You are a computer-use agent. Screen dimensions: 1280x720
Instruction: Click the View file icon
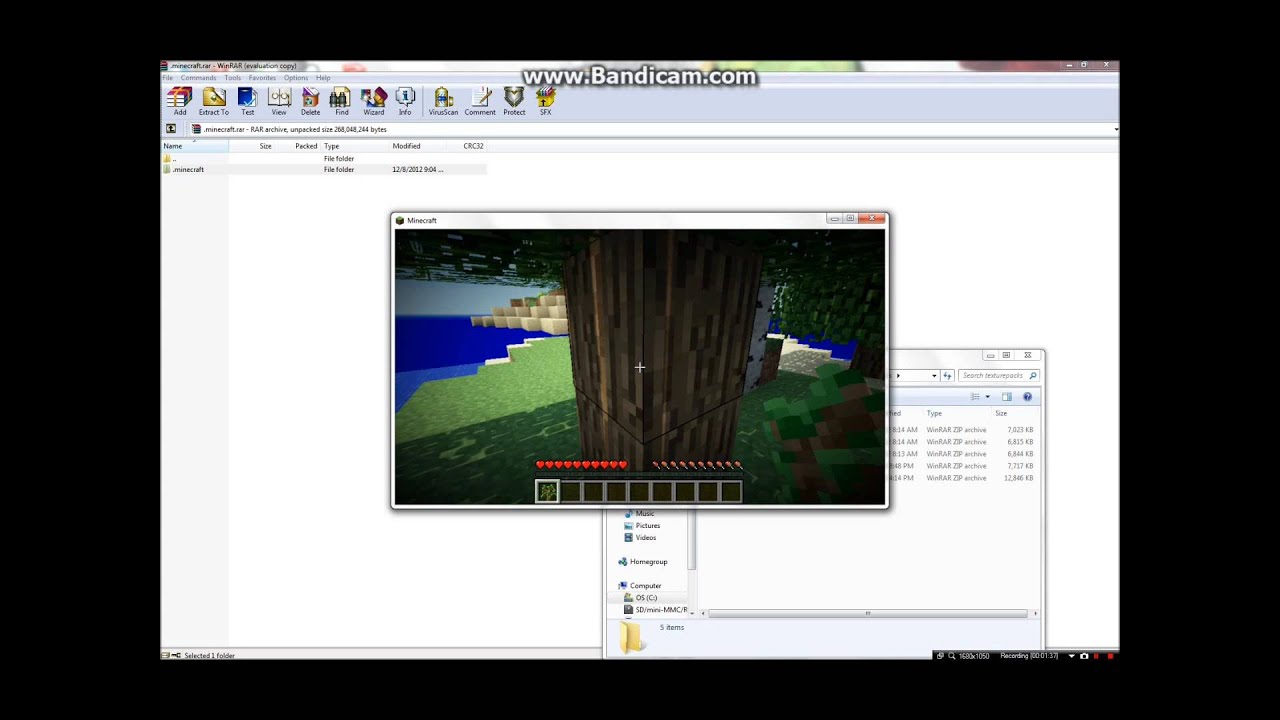coord(279,101)
